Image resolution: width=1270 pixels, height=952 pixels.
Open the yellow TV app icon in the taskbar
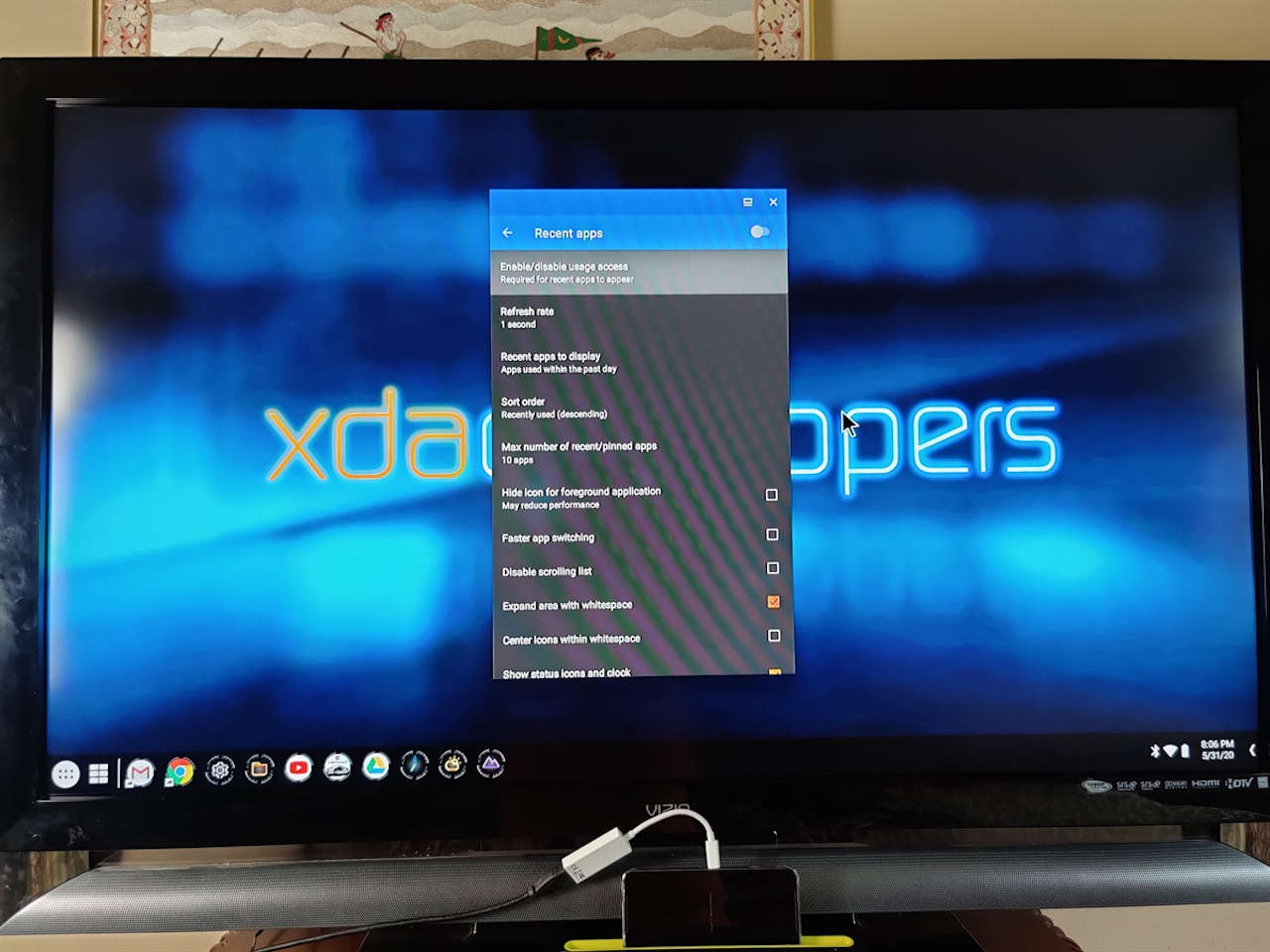(452, 764)
